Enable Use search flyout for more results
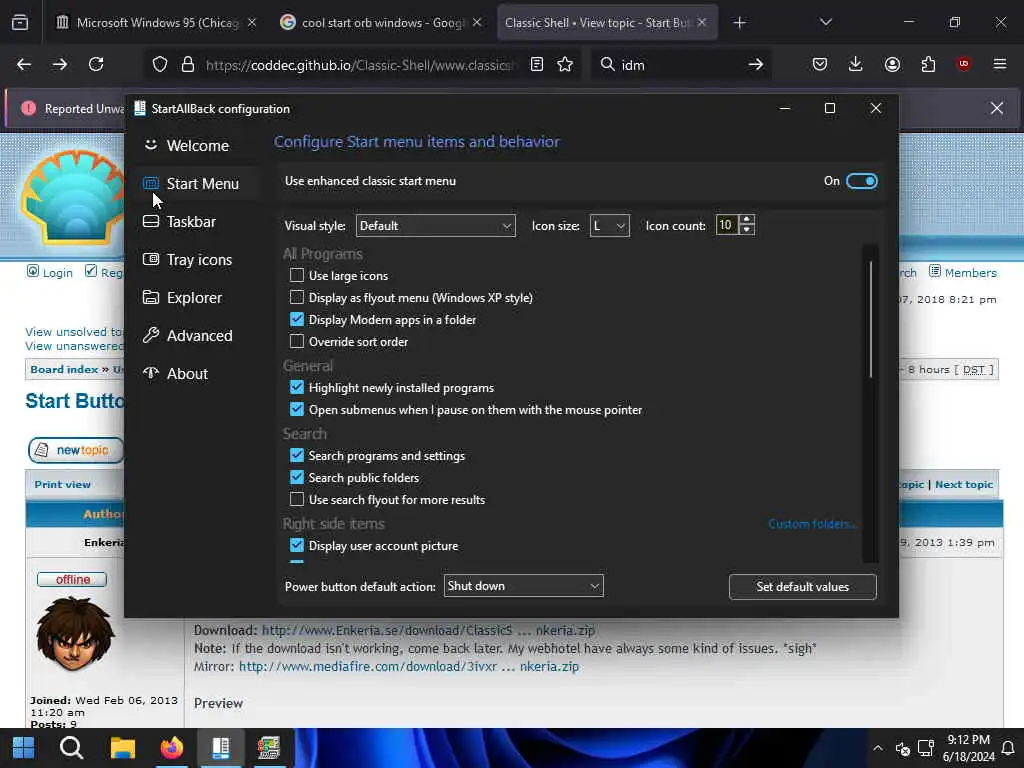The width and height of the screenshot is (1024, 768). [x=296, y=499]
